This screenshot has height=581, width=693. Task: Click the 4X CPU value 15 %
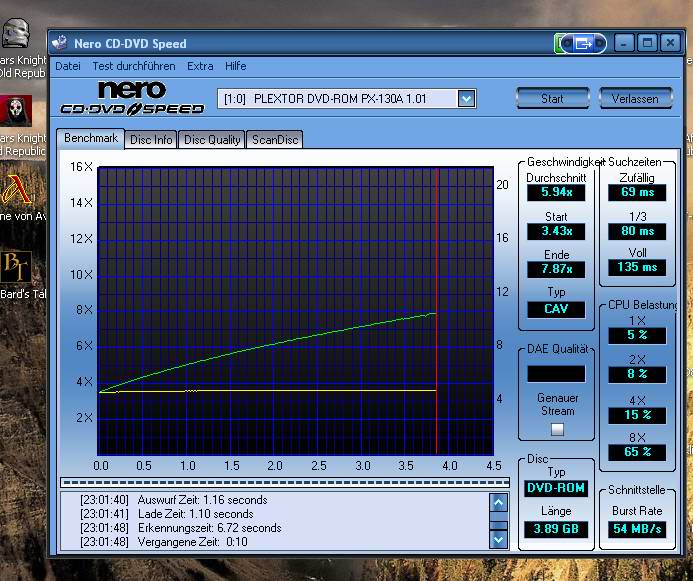637,415
